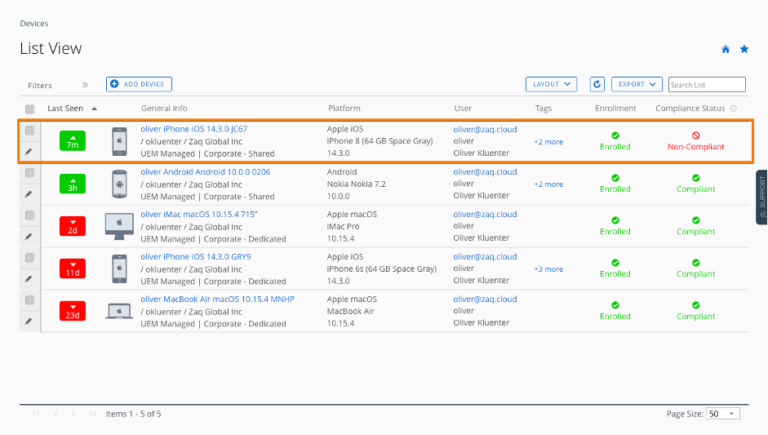Click the Tags column header
Screen dimensions: 768x435
click(543, 108)
